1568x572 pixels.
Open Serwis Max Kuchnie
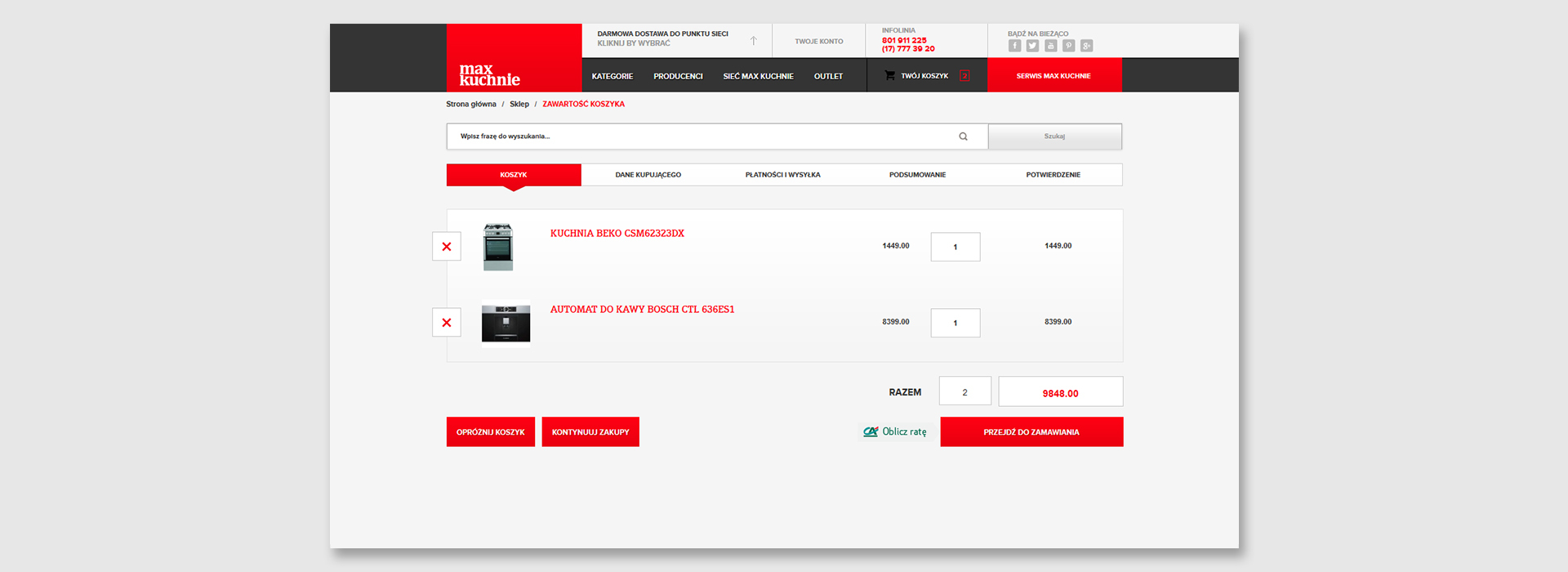[x=1053, y=75]
